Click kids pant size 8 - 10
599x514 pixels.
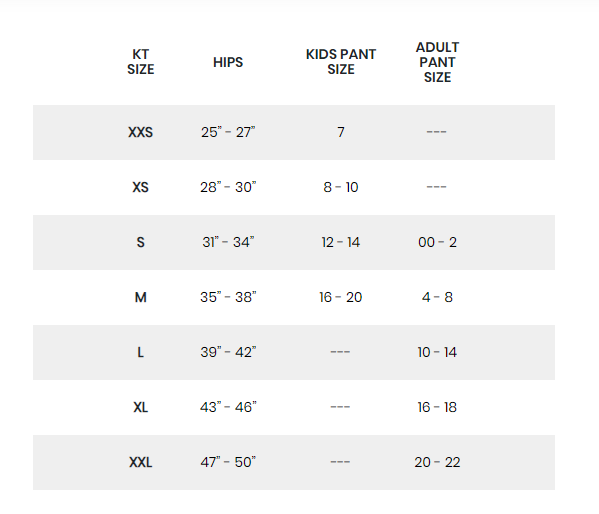point(341,187)
